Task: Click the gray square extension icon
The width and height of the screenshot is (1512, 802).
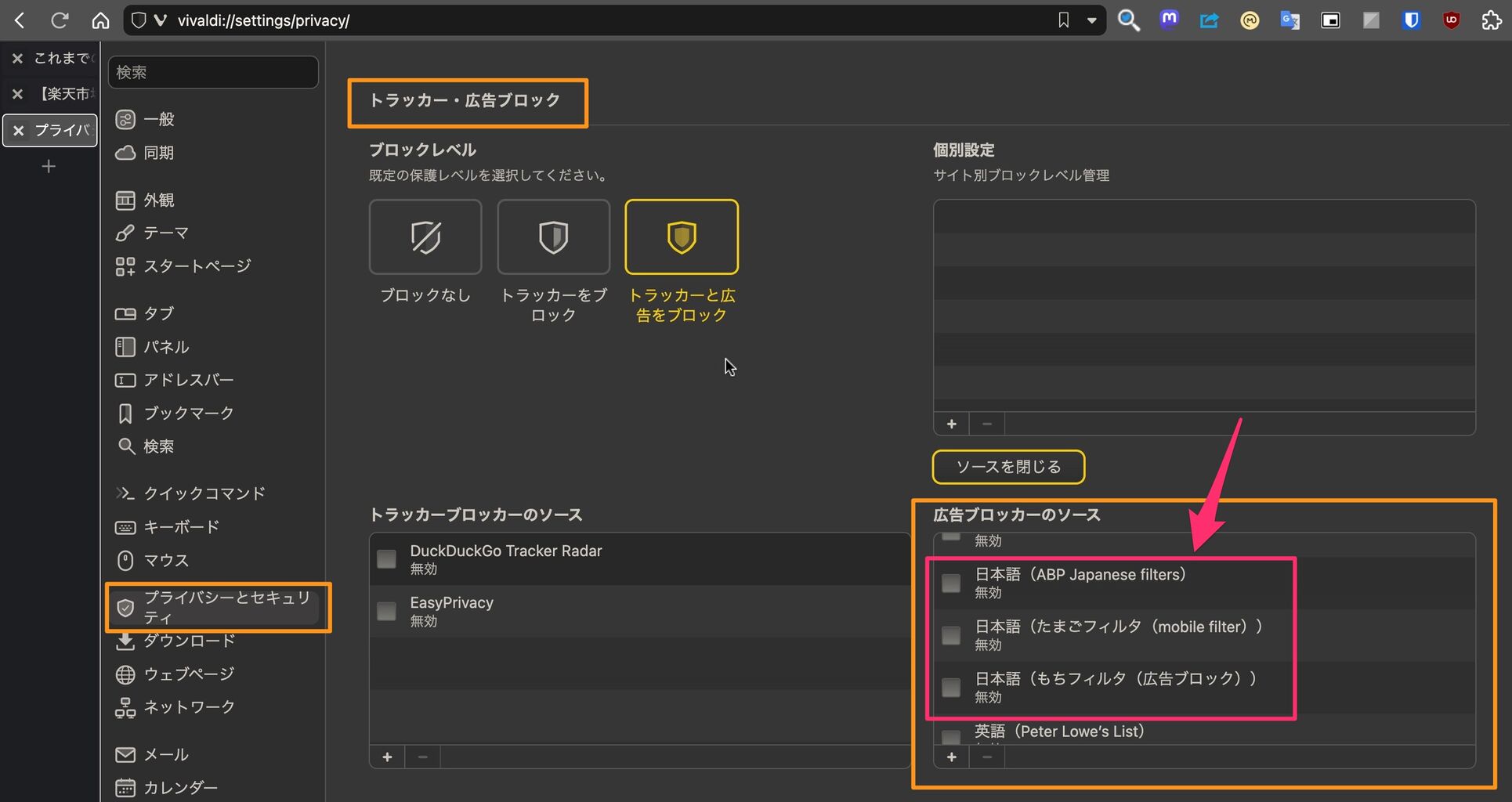Action: 1370,20
